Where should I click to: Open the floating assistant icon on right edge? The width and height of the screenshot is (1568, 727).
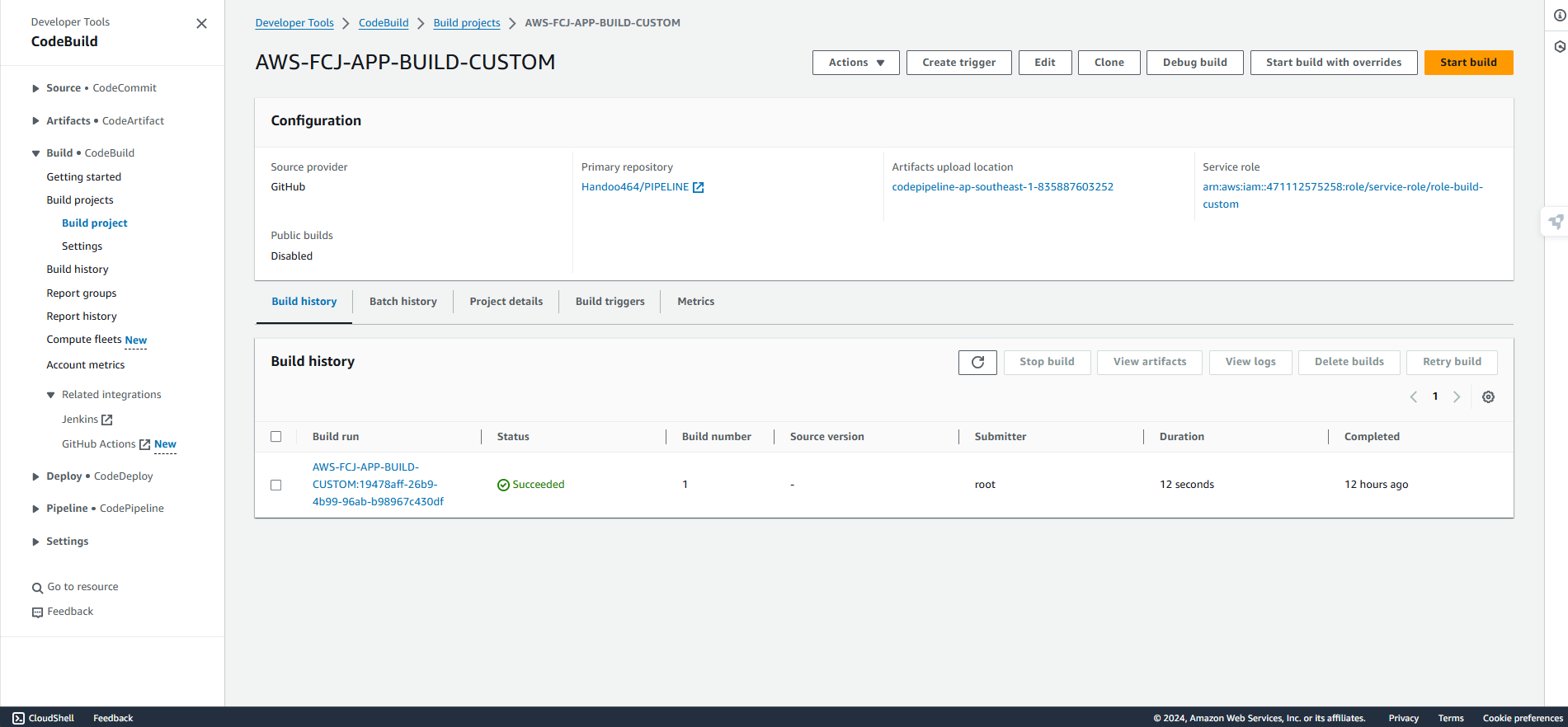(1556, 222)
